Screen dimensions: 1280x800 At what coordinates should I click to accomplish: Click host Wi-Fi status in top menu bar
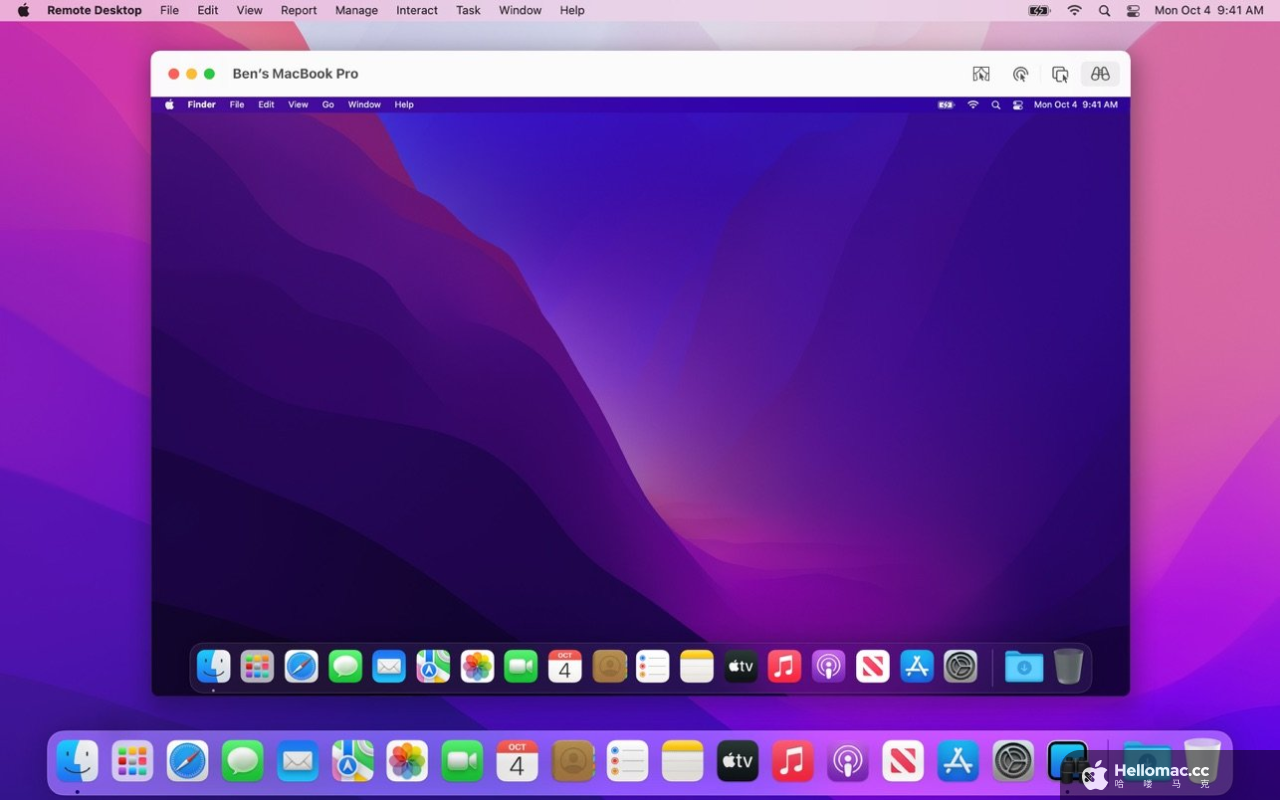[1074, 10]
